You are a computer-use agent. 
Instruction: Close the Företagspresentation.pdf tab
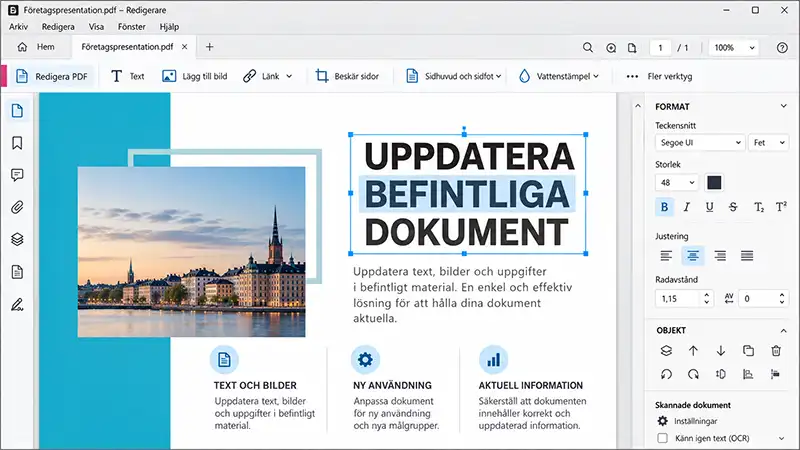(185, 47)
